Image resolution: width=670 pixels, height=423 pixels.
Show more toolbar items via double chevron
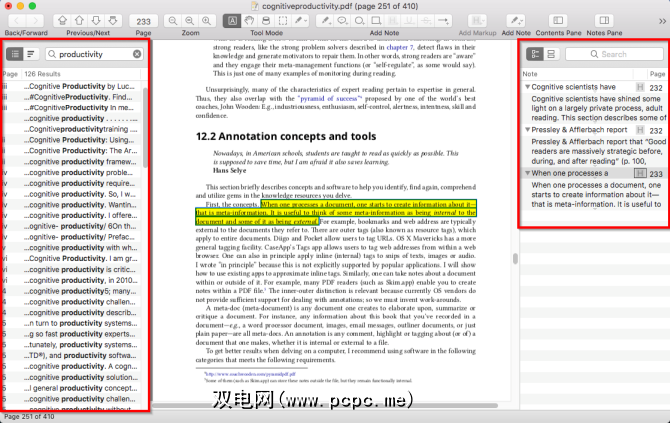[x=662, y=21]
